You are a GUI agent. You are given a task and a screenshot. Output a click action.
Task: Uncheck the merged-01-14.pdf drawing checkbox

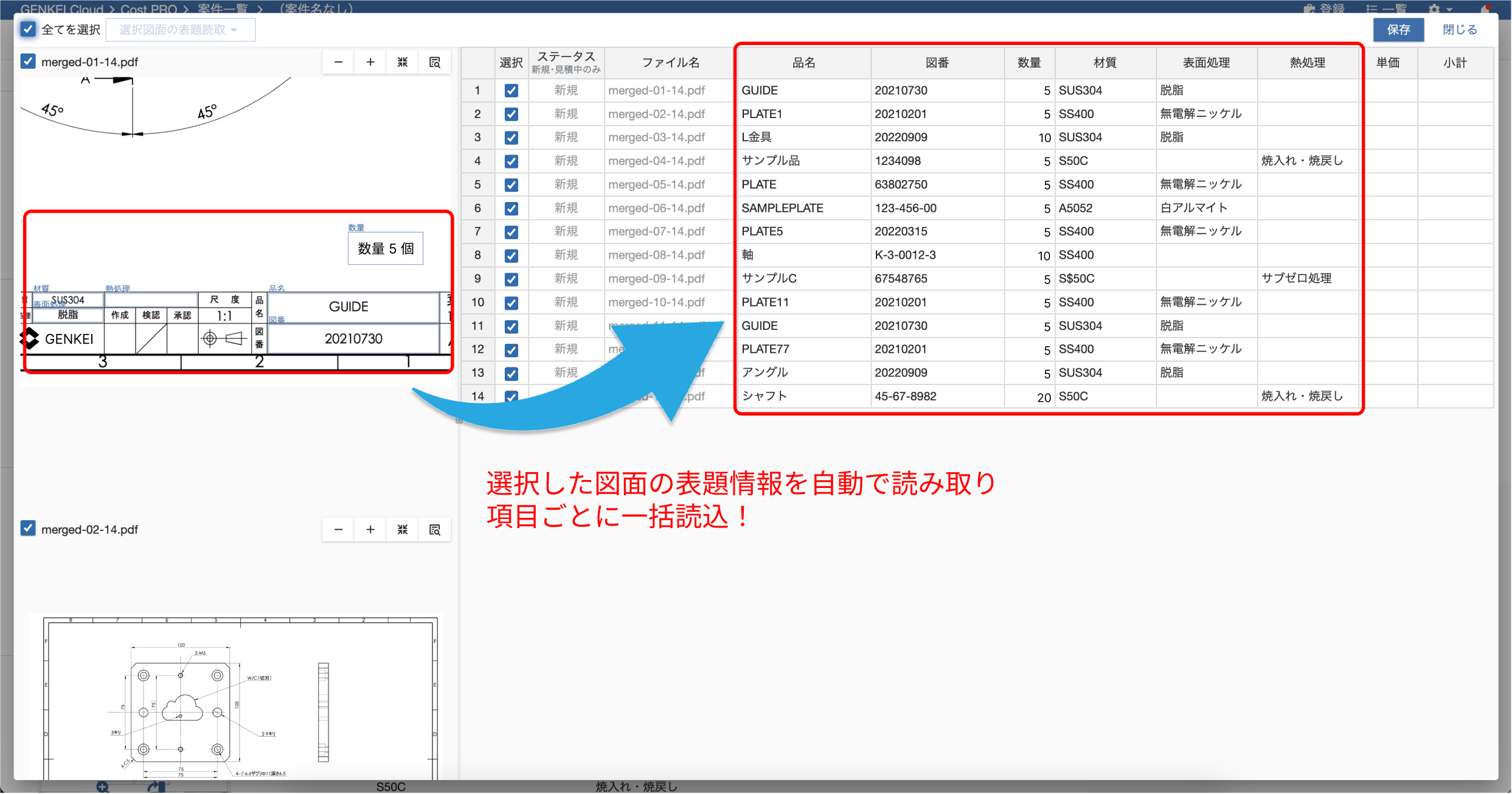point(28,61)
